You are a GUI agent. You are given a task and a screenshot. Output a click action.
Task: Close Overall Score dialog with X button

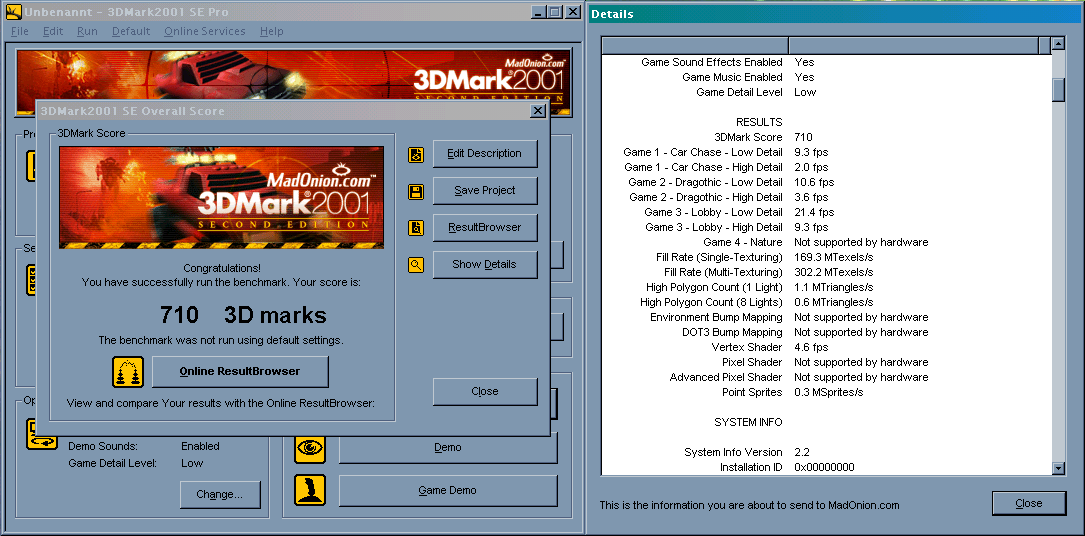coord(538,111)
